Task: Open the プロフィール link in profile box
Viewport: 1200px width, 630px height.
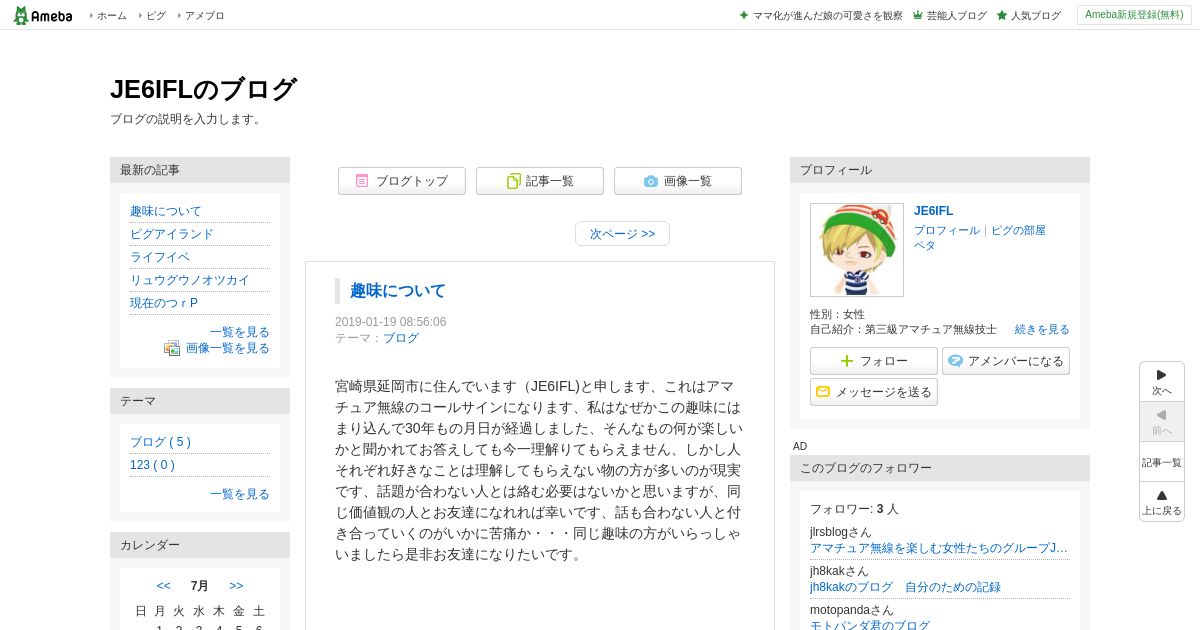Action: (x=946, y=230)
